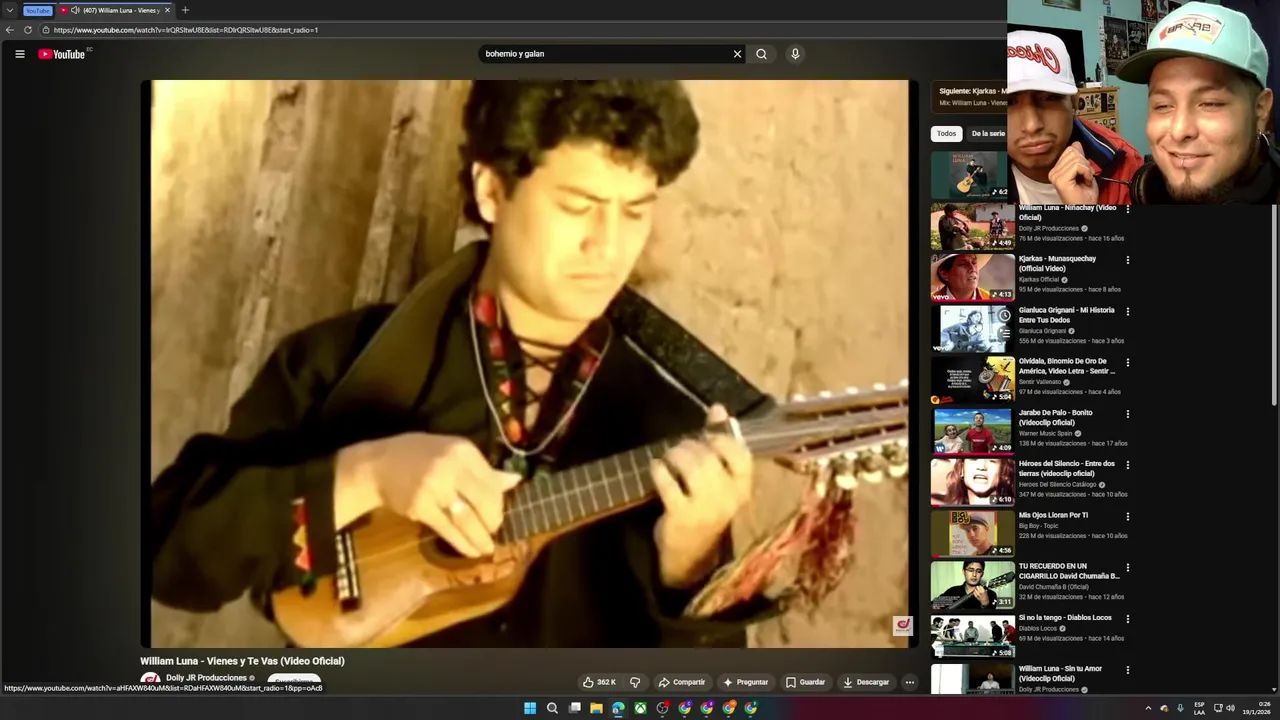Click the Preguntar button
The width and height of the screenshot is (1280, 720).
point(745,682)
